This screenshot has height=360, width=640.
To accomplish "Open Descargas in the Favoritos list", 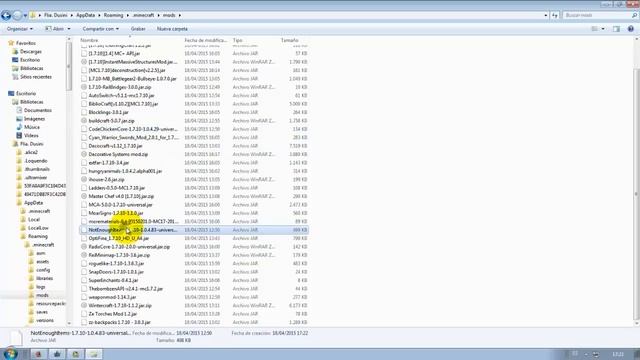I will (x=31, y=51).
